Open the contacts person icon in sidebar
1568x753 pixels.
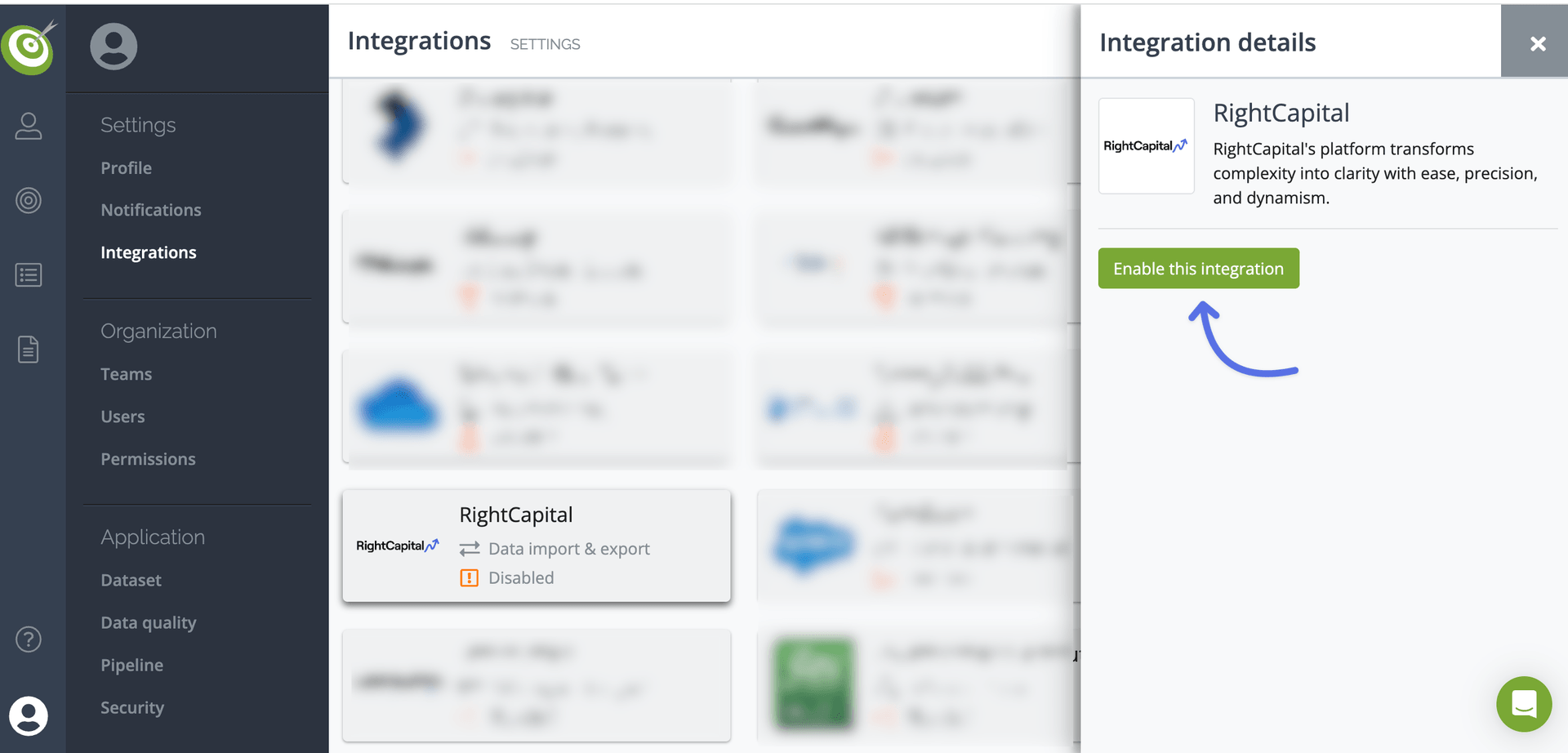[29, 126]
